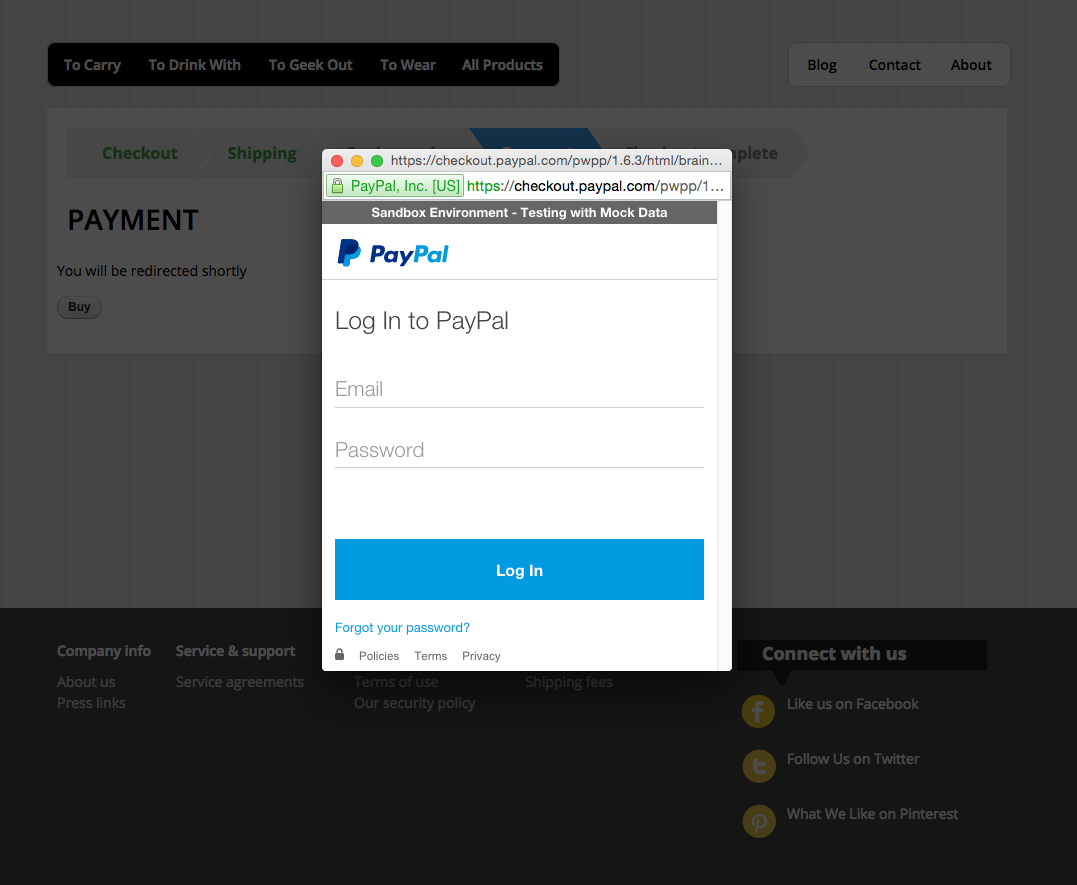Open the To Carry menu
This screenshot has height=885, width=1077.
click(x=92, y=65)
